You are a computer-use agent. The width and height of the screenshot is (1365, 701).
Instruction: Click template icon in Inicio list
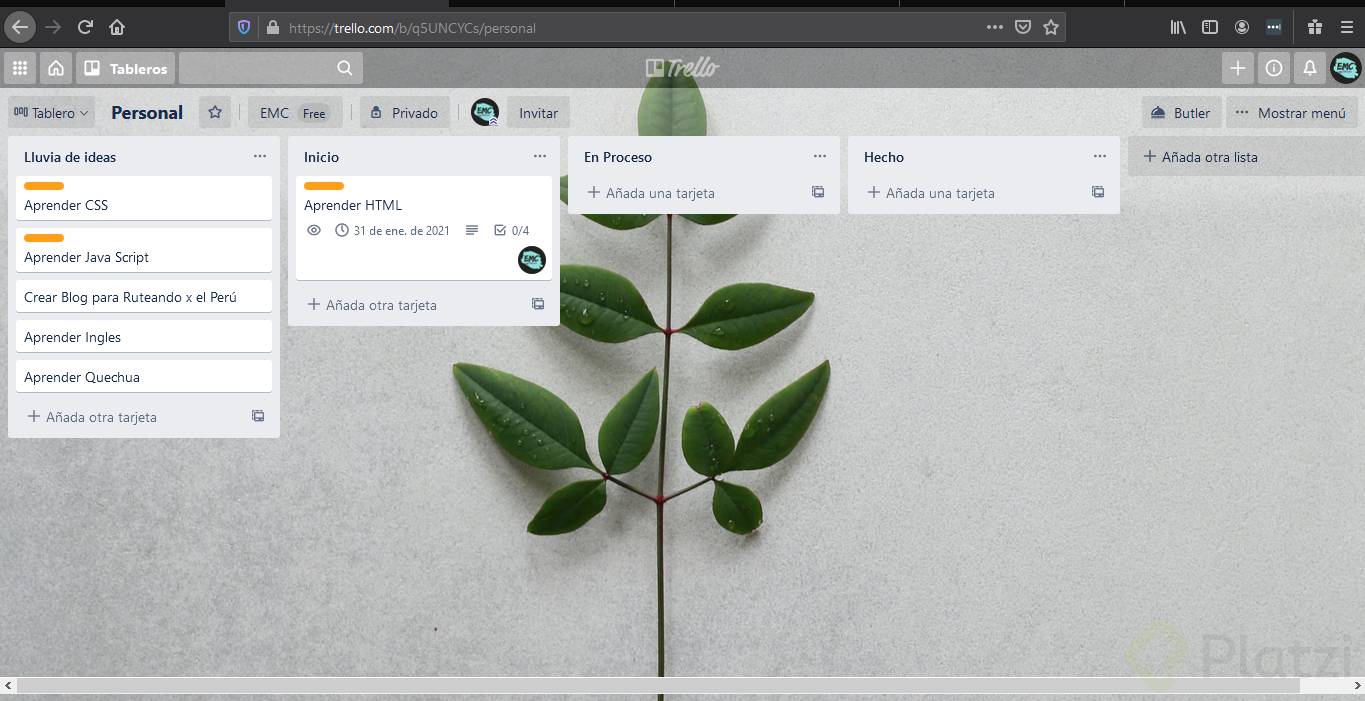(538, 304)
